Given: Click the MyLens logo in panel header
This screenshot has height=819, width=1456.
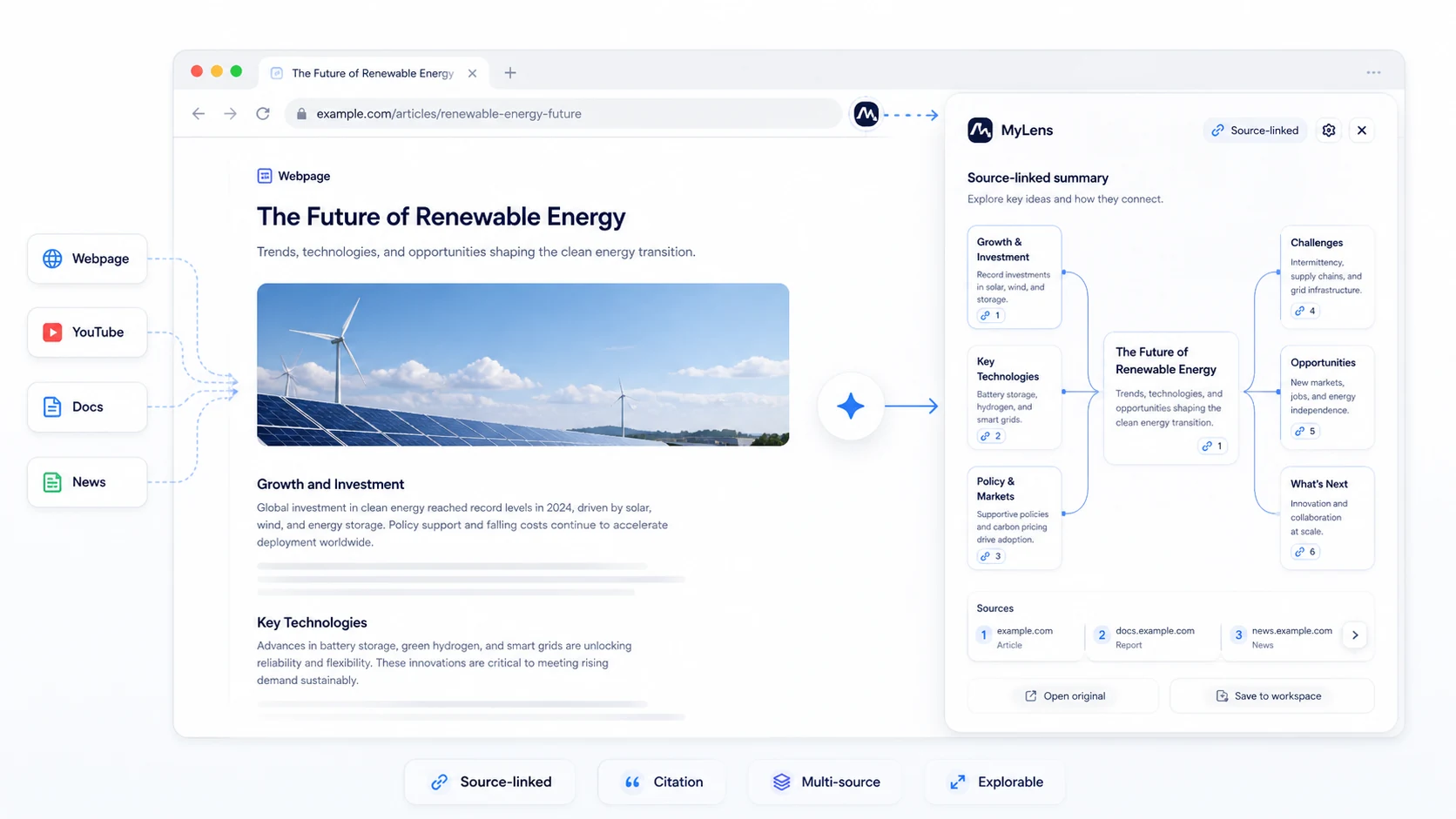Looking at the screenshot, I should coord(980,131).
